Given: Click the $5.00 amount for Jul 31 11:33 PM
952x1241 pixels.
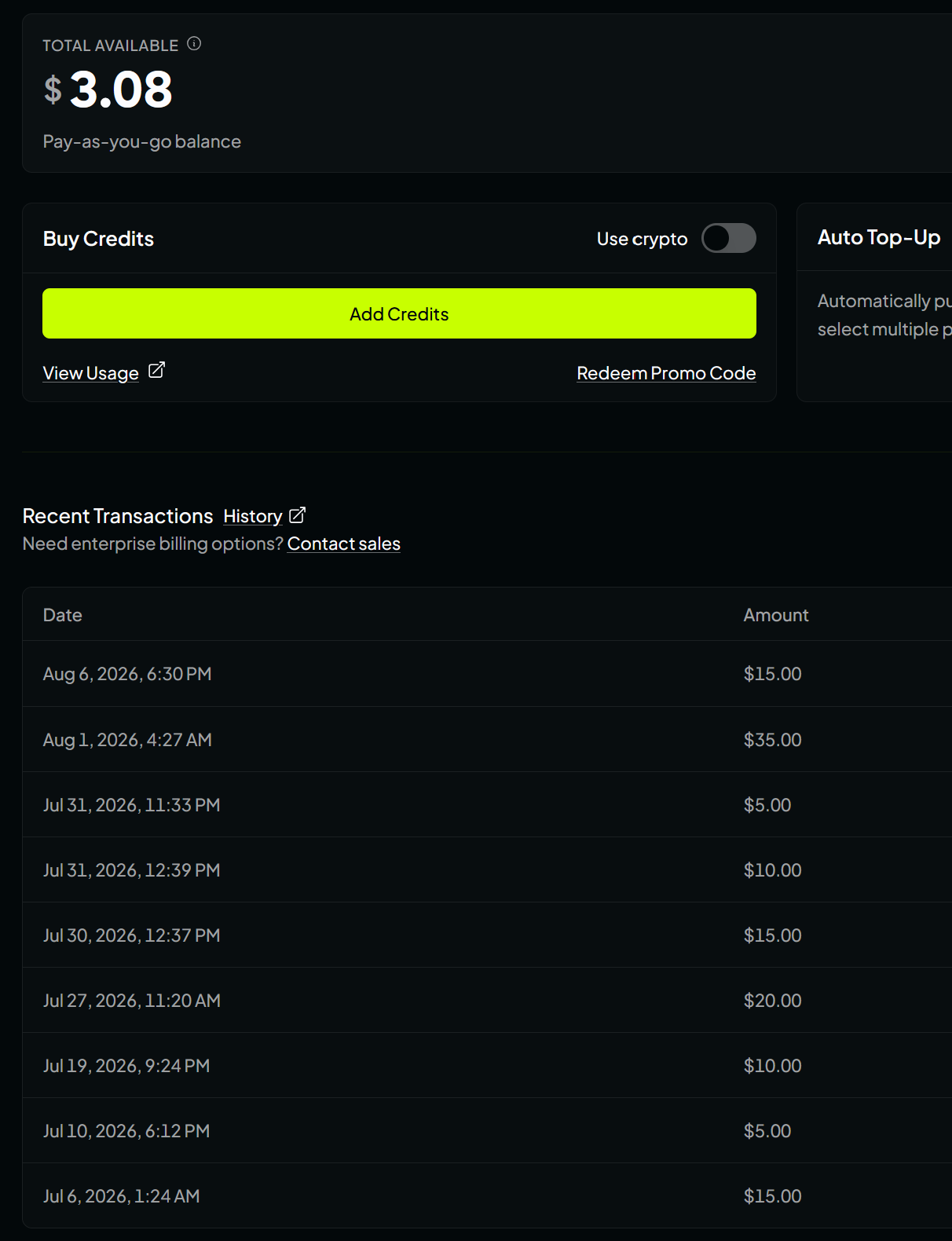Looking at the screenshot, I should [767, 805].
